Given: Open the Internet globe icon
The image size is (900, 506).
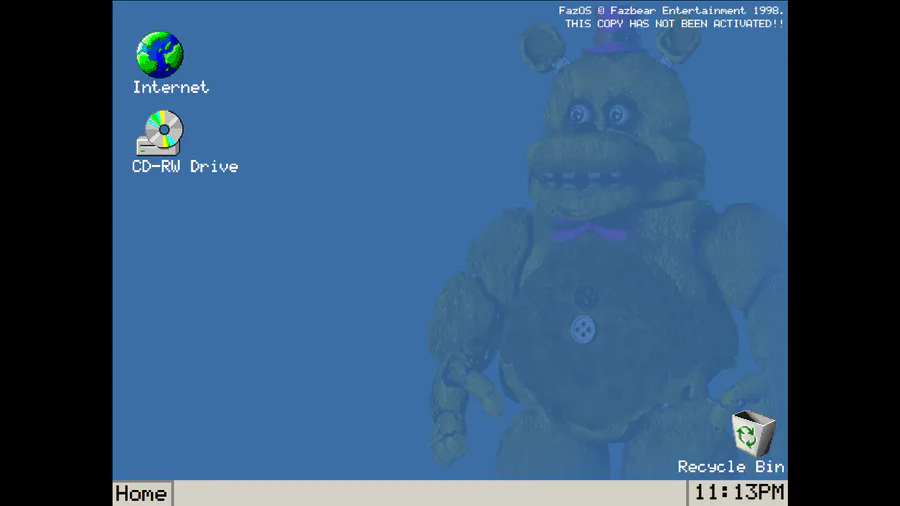Looking at the screenshot, I should (160, 55).
